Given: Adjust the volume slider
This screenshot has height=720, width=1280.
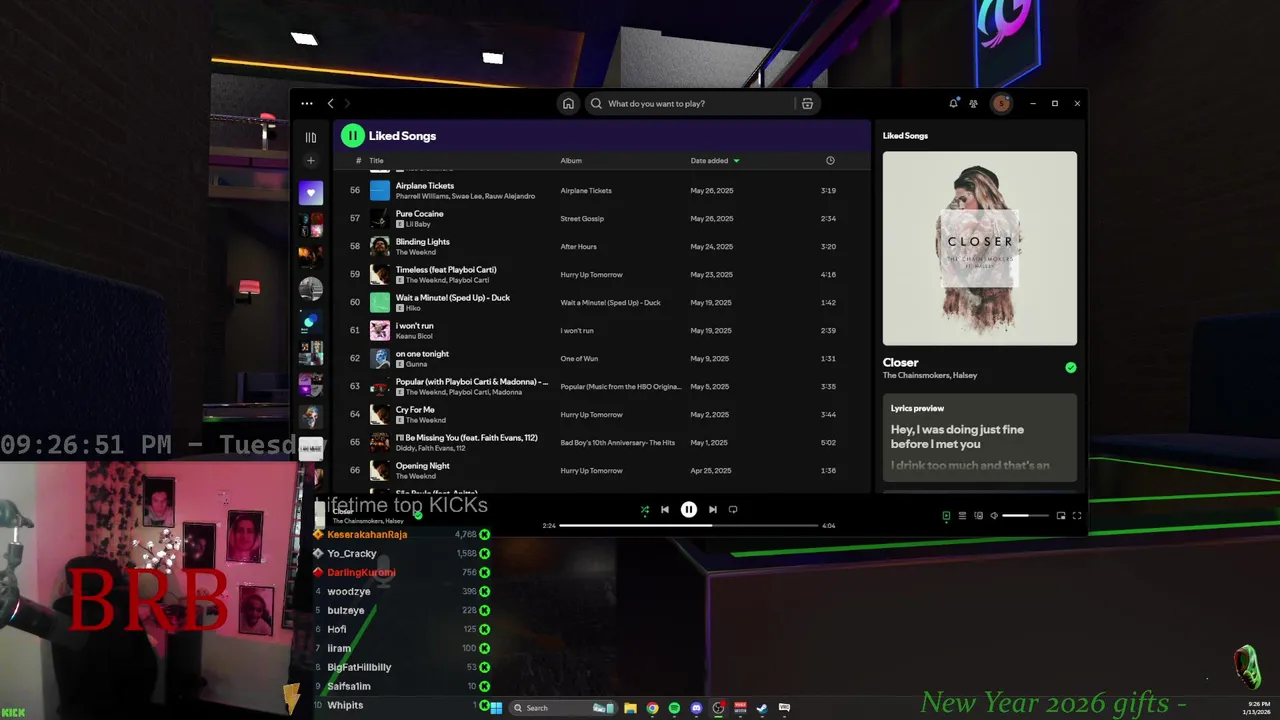Looking at the screenshot, I should [x=1026, y=516].
